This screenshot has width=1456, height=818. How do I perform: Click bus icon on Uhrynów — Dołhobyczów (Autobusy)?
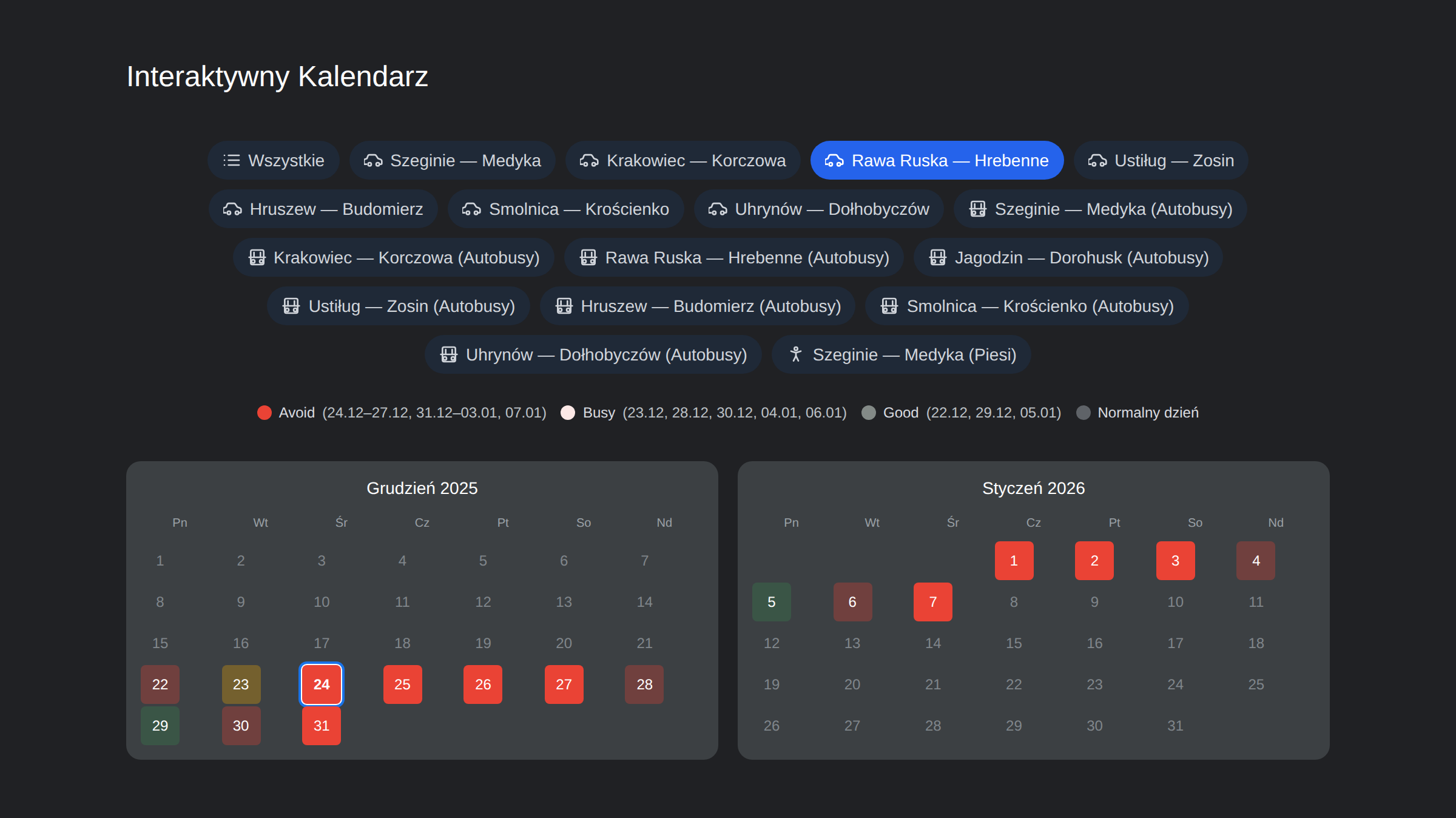[x=448, y=354]
